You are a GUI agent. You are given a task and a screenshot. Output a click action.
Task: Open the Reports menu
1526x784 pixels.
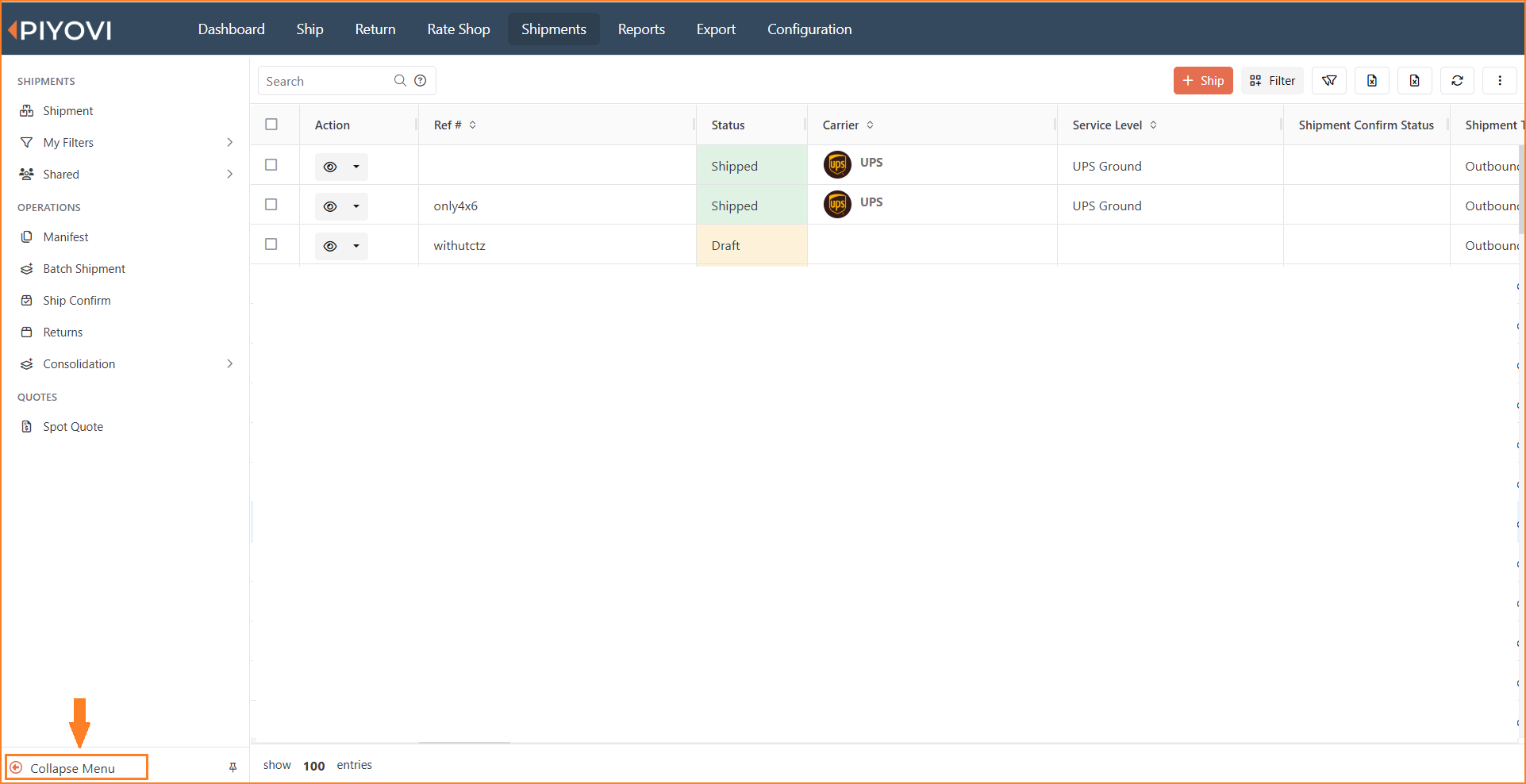[641, 29]
